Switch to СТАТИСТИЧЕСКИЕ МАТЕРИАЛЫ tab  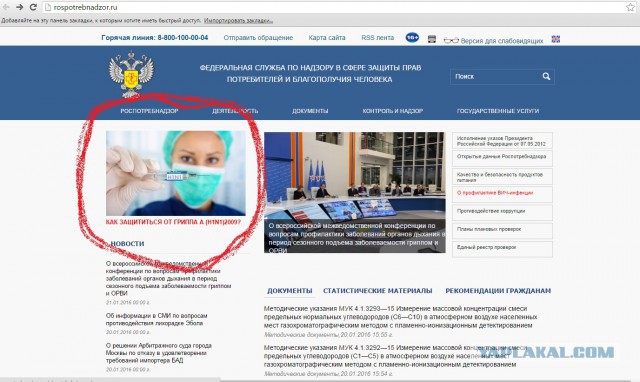378,291
